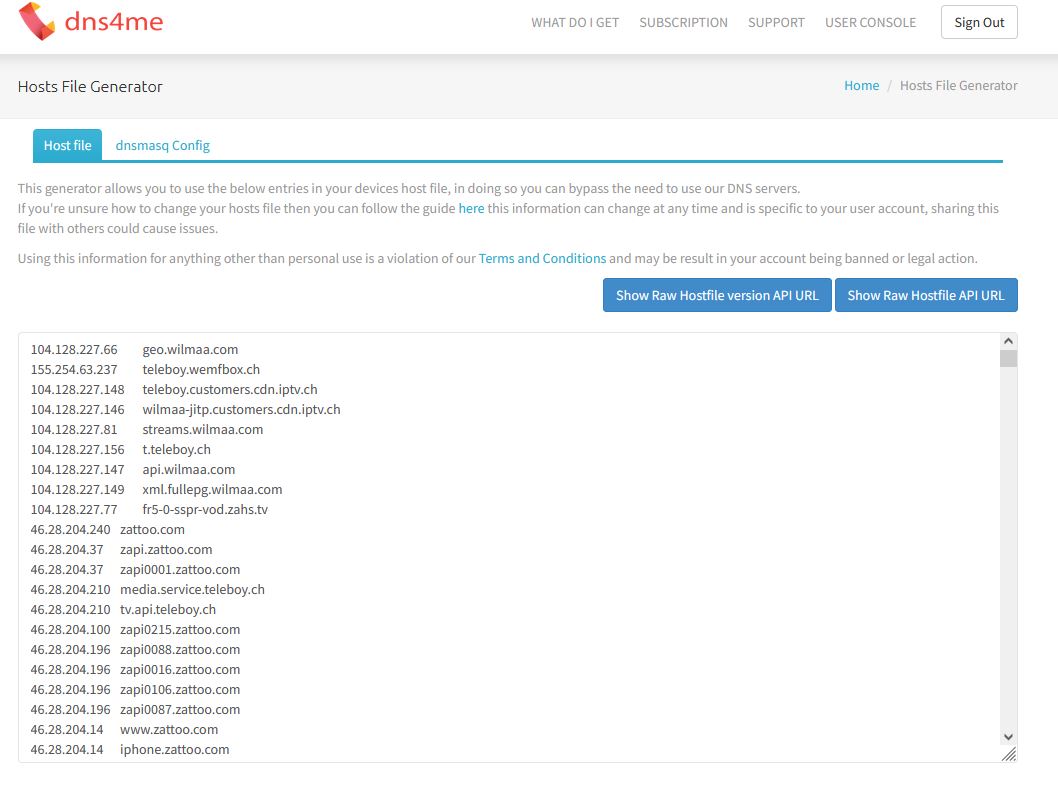The width and height of the screenshot is (1058, 785).
Task: Select the Host file tab
Action: 67,145
